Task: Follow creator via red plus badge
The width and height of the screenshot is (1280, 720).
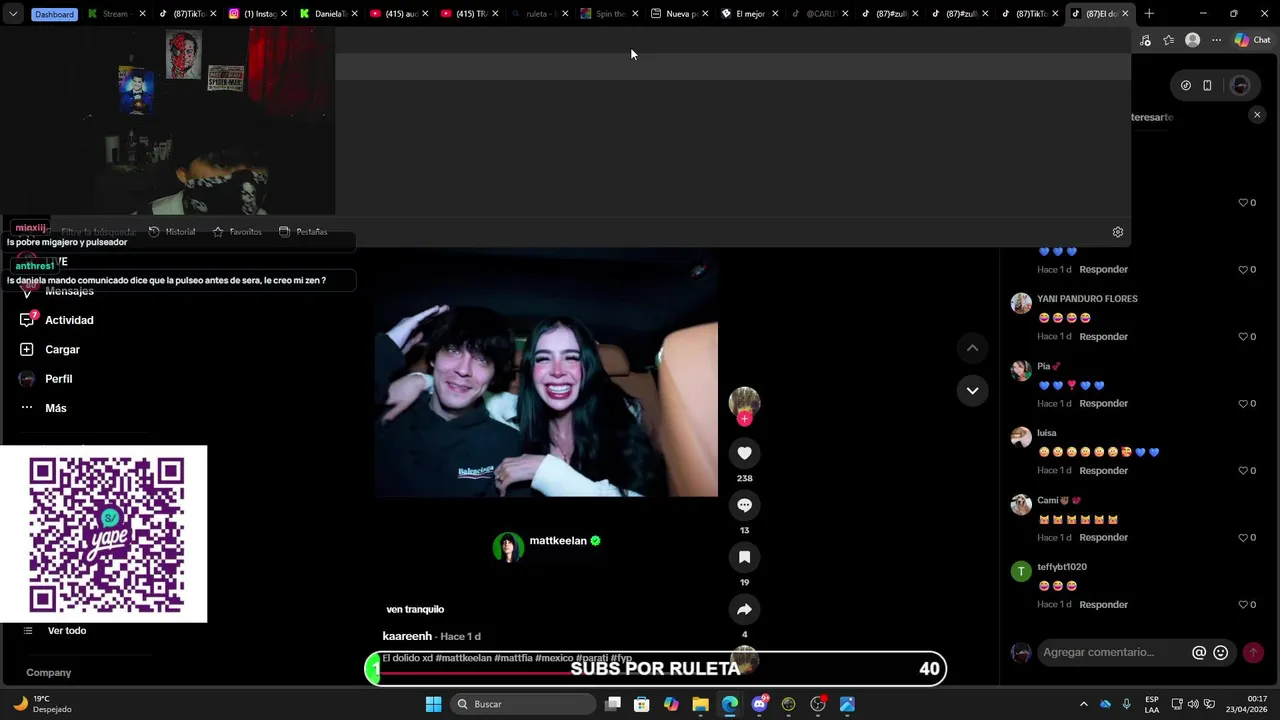Action: 744,419
